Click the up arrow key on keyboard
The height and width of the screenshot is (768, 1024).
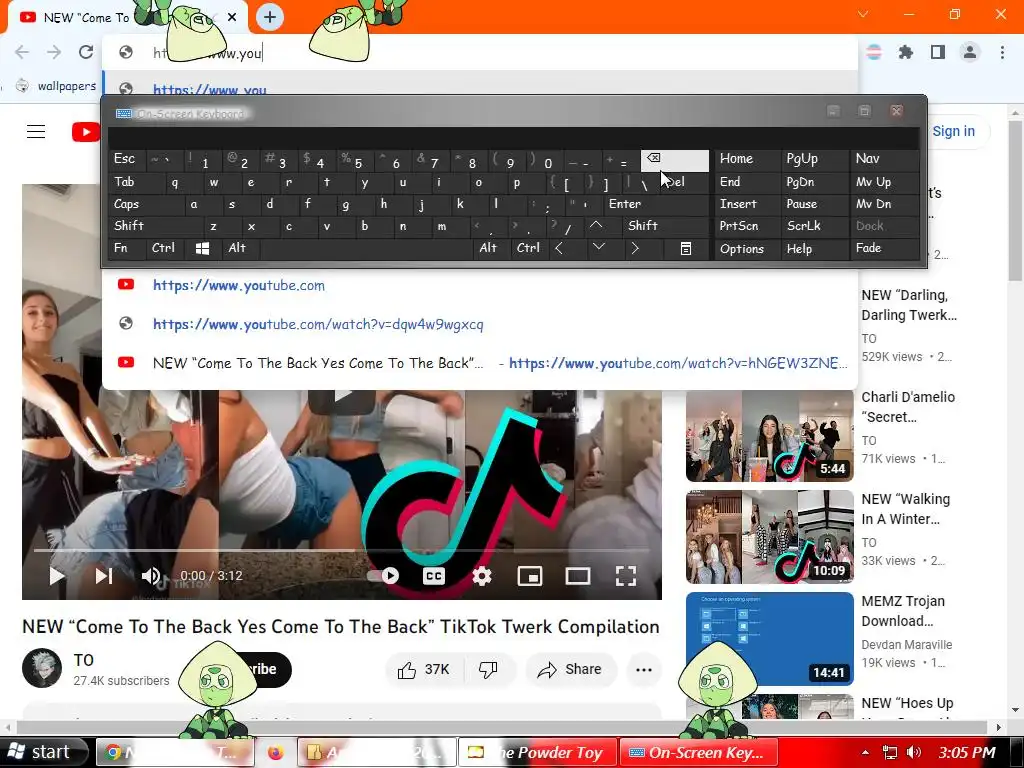tap(596, 225)
